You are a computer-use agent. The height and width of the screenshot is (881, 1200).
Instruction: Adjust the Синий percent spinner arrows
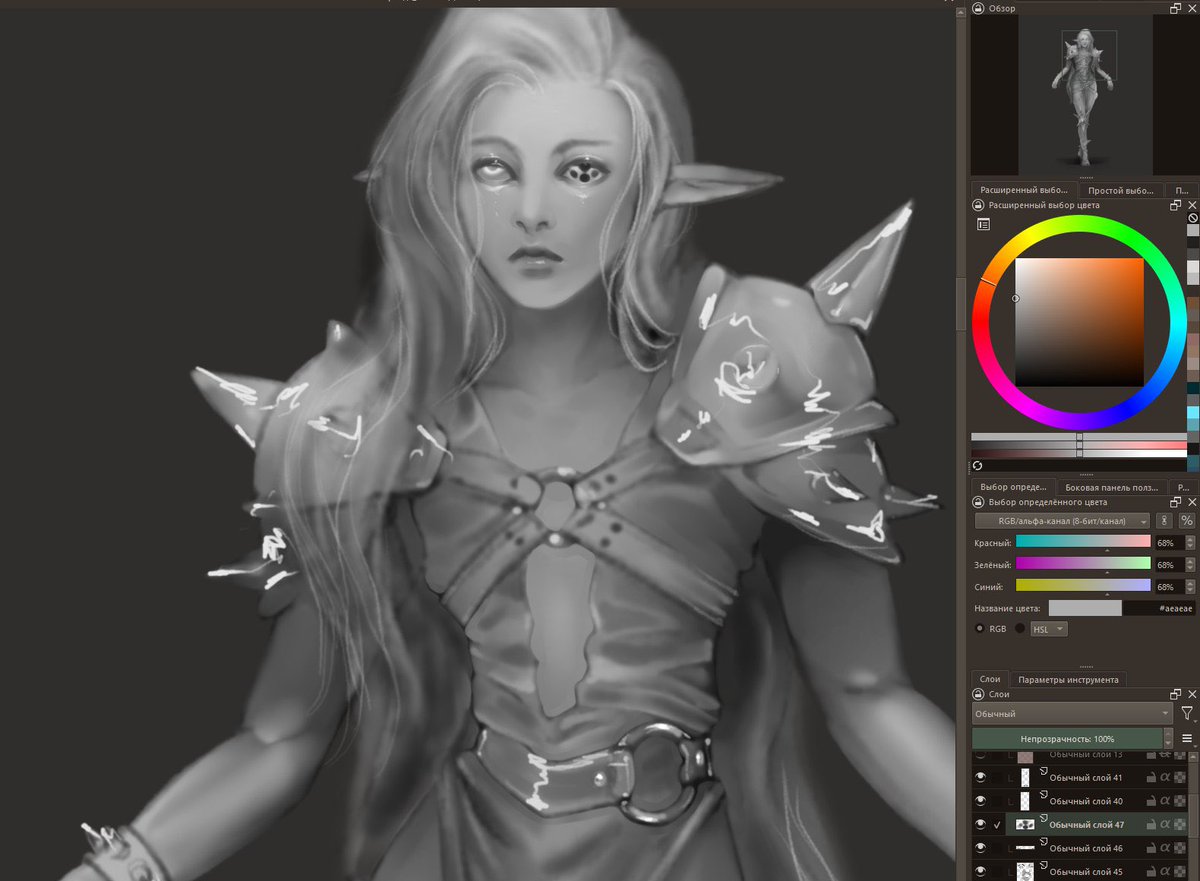coord(1190,586)
